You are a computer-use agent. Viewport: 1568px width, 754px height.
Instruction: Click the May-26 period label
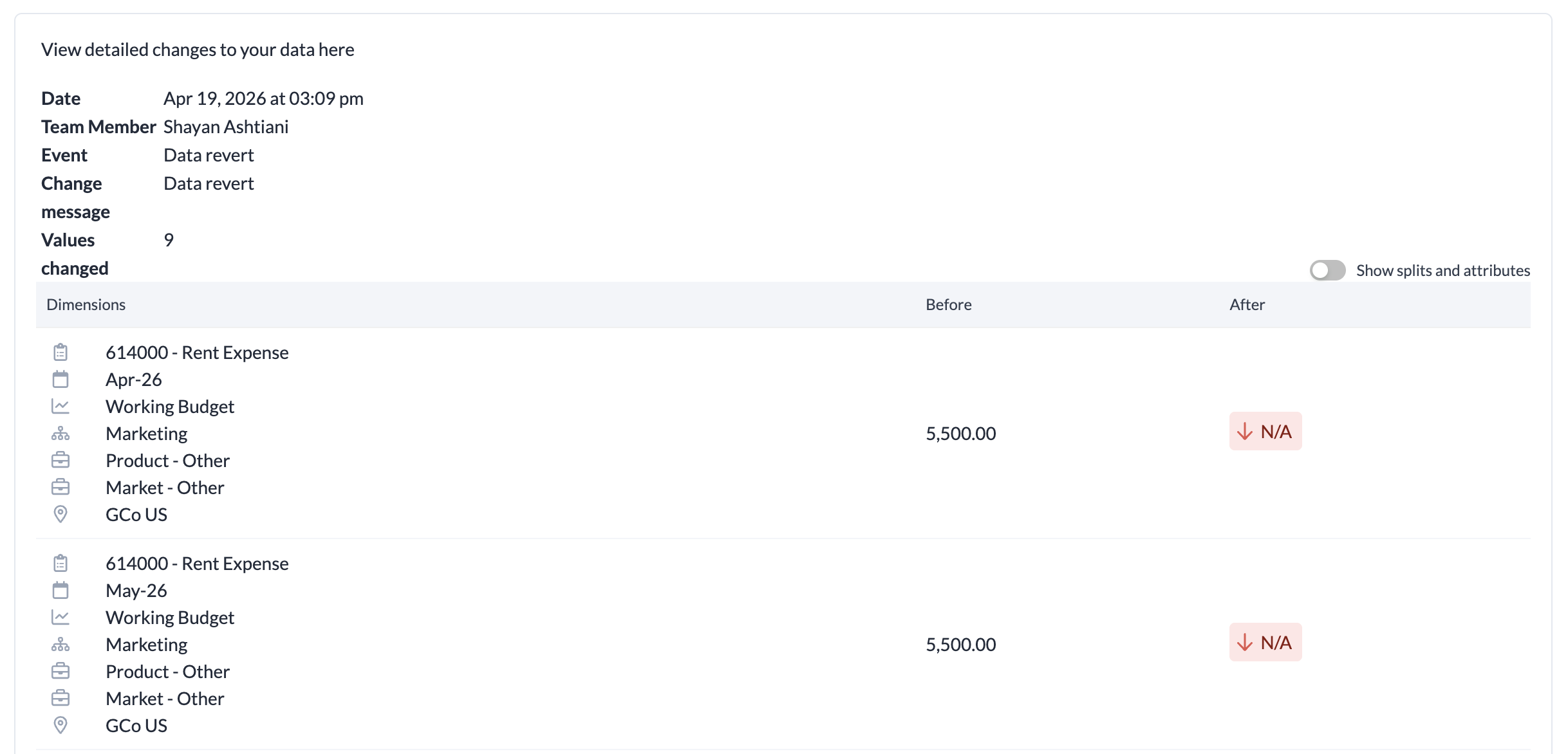point(136,591)
